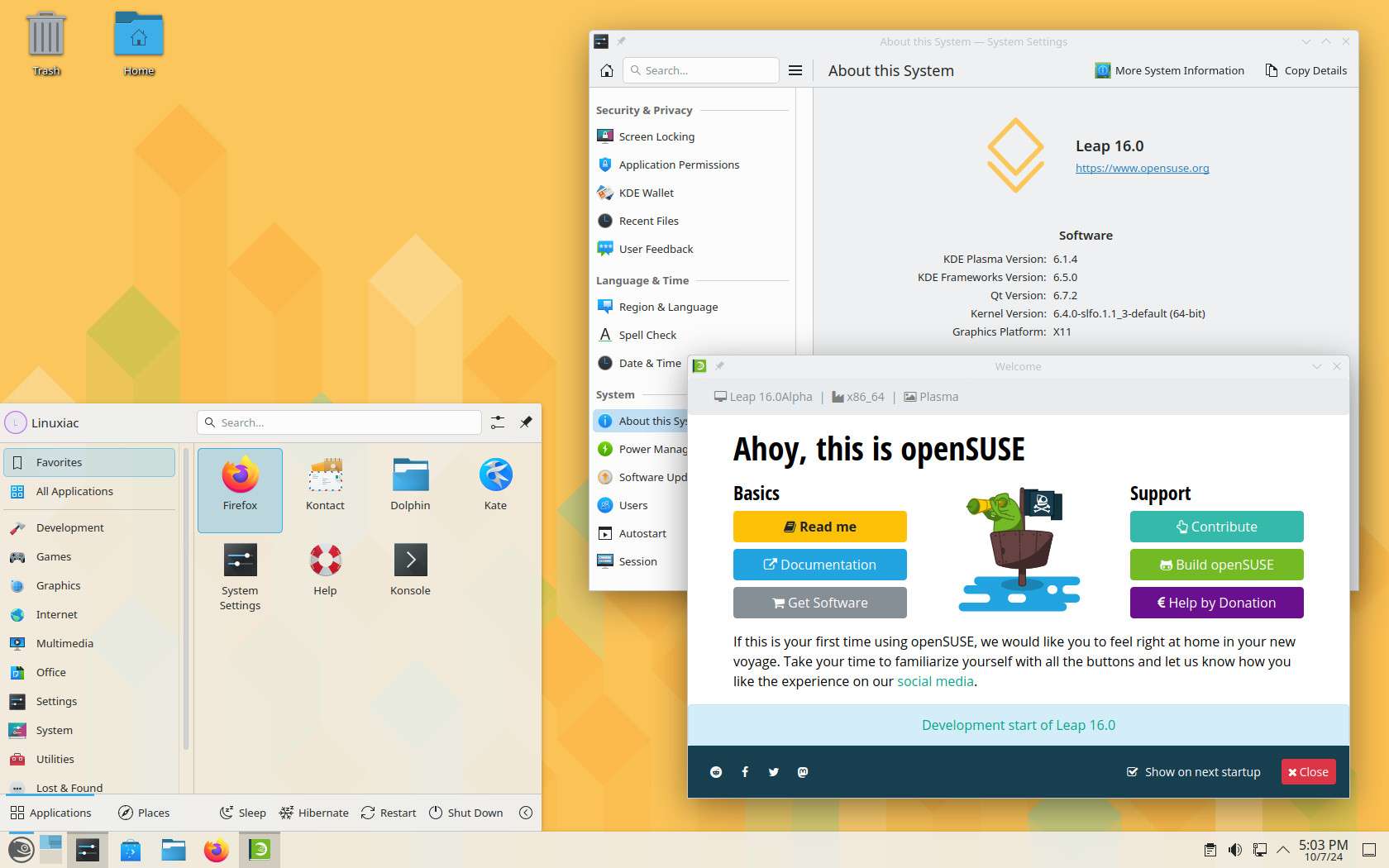The width and height of the screenshot is (1389, 868).
Task: Open Discover software center in taskbar
Action: pyautogui.click(x=131, y=850)
